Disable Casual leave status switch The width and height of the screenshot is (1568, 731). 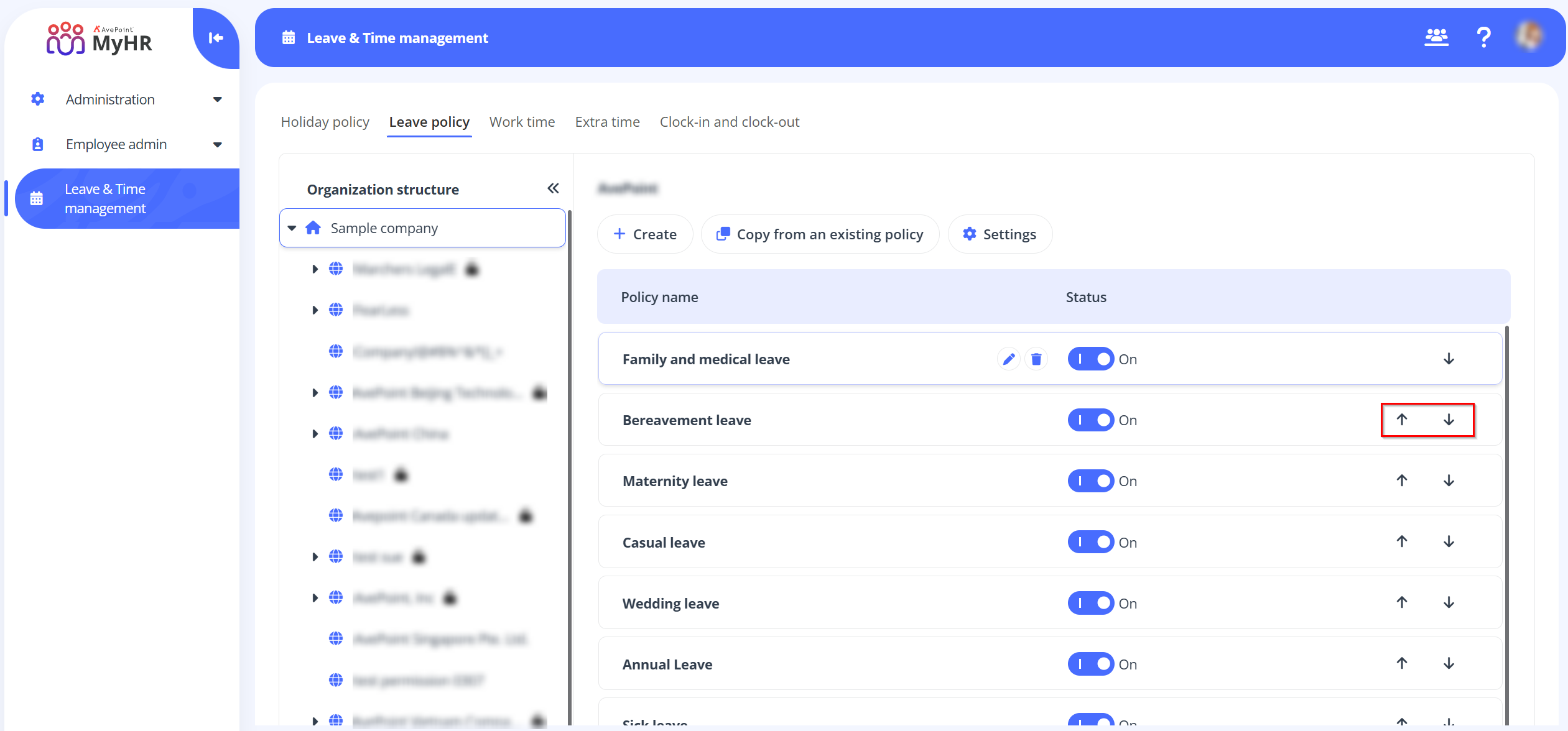point(1090,542)
